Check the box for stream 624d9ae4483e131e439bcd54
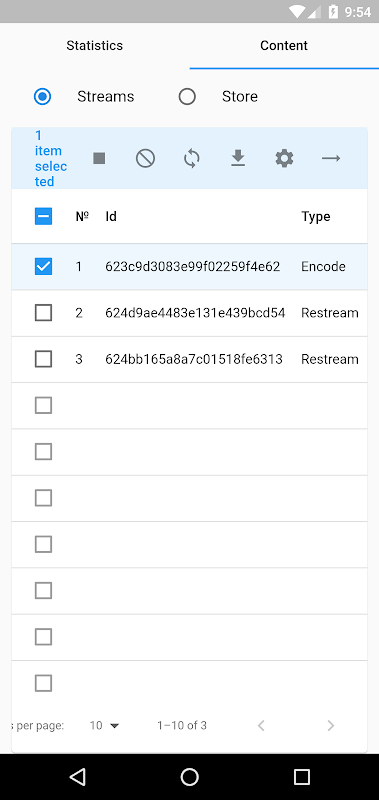Screen dimensions: 379x800 (x=43, y=313)
